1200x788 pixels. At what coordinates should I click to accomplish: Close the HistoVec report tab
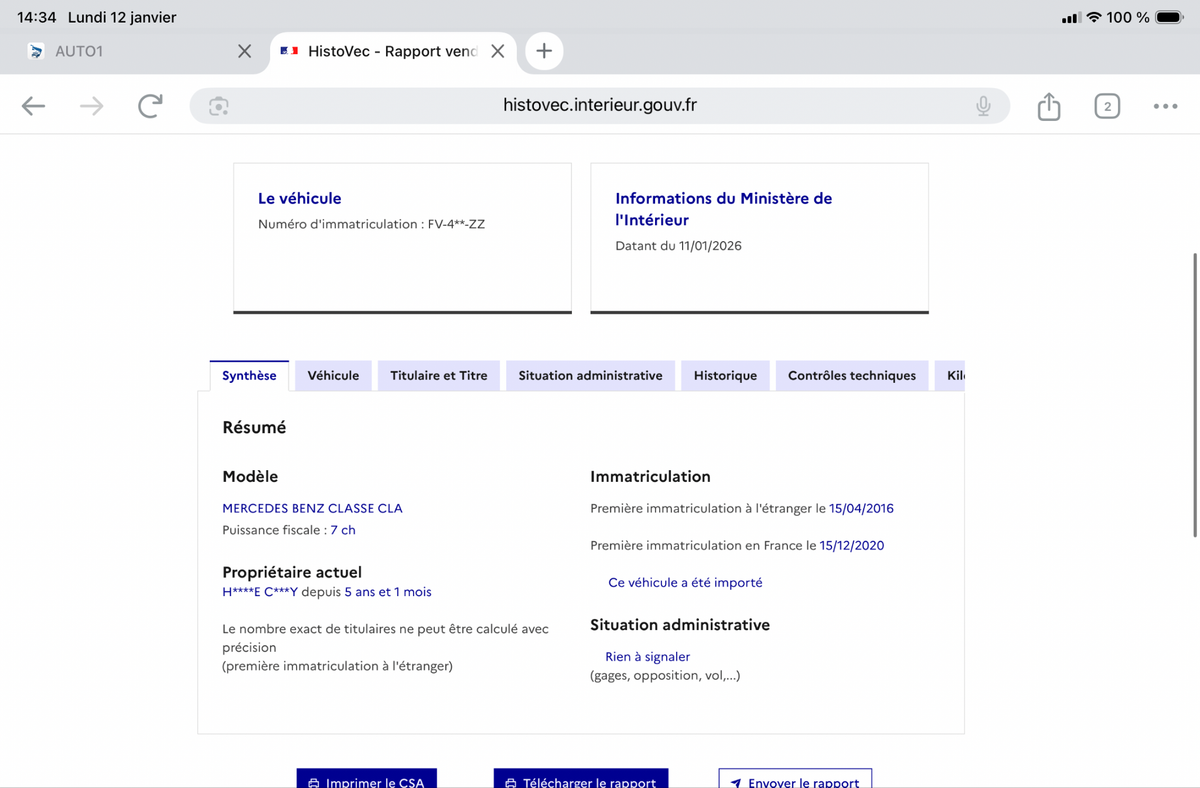[x=497, y=51]
